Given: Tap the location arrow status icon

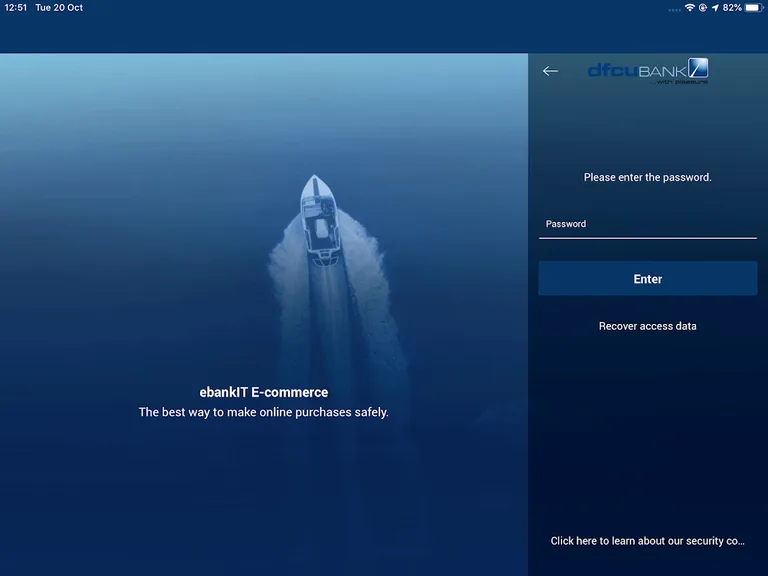Looking at the screenshot, I should (x=715, y=8).
